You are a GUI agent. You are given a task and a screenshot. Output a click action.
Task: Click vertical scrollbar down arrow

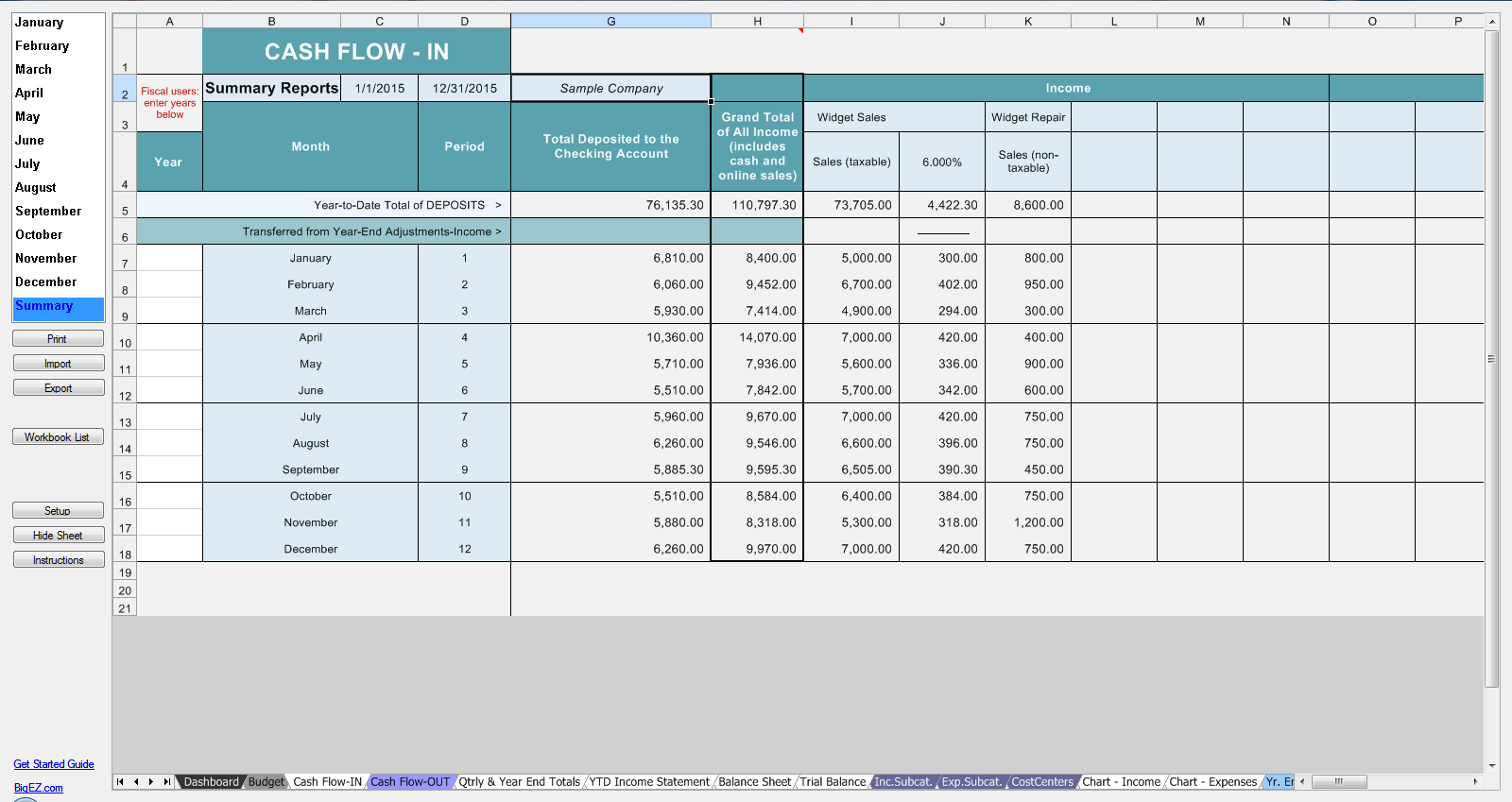1492,765
